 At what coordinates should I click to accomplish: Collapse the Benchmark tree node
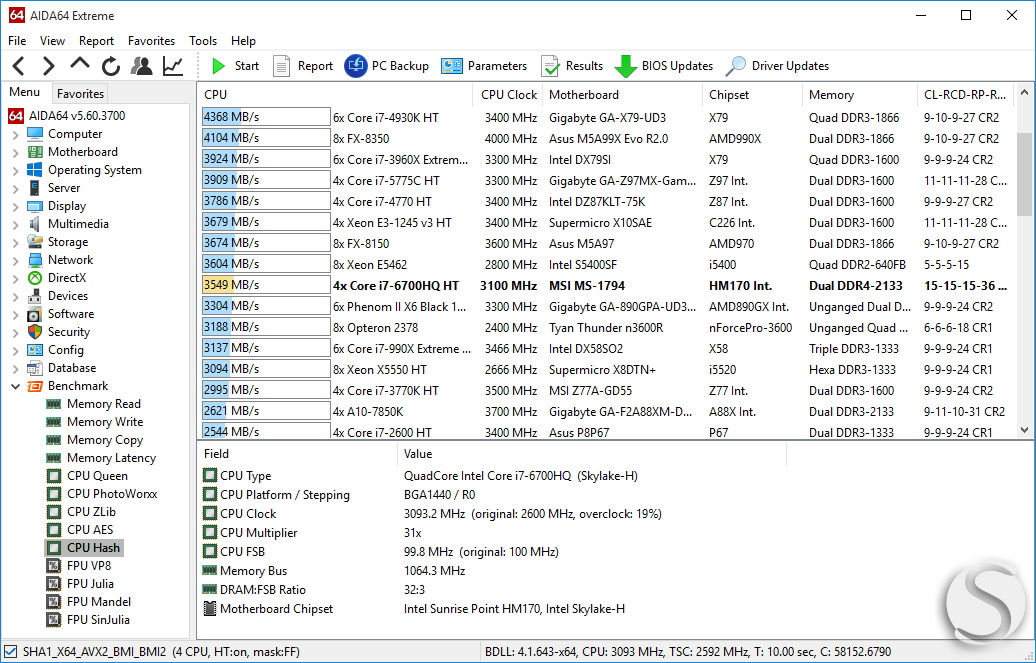coord(16,386)
